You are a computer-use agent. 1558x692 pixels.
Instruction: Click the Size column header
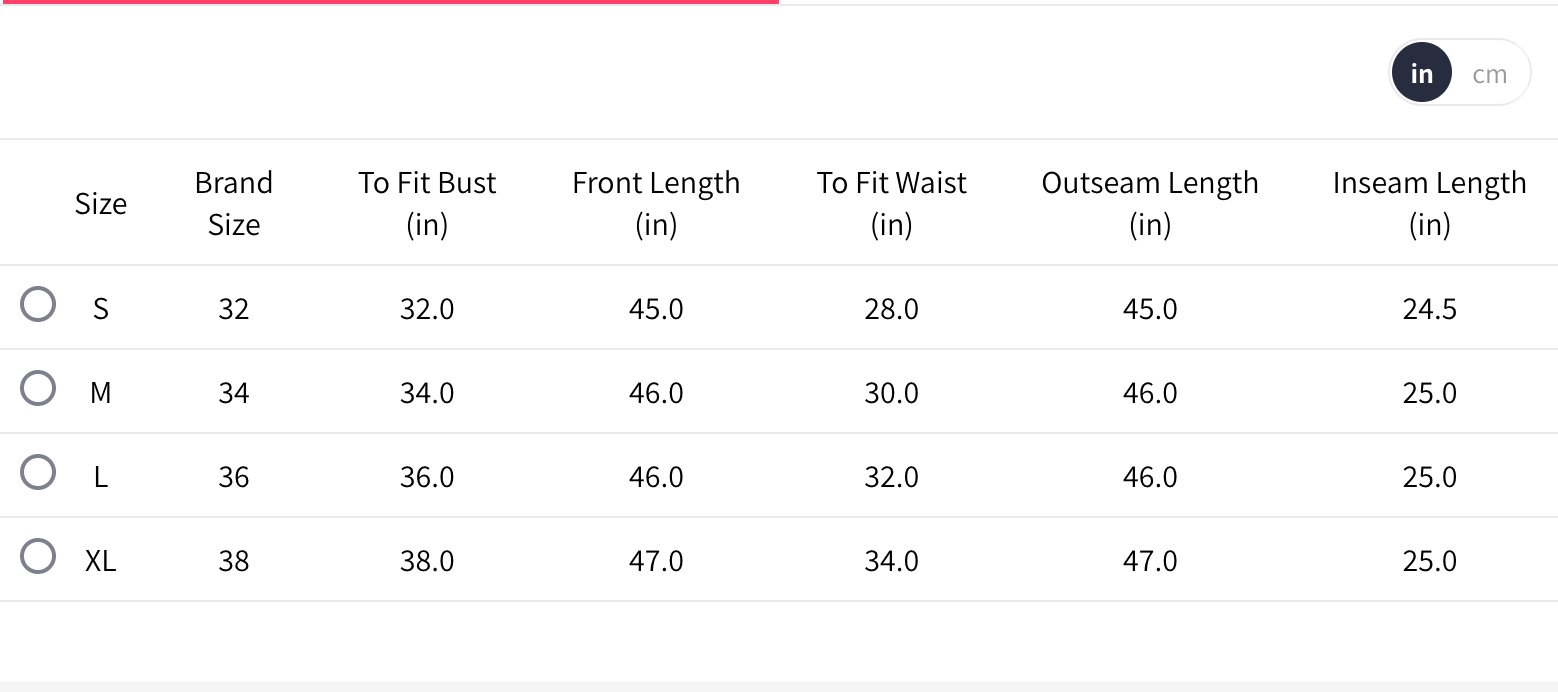click(101, 204)
